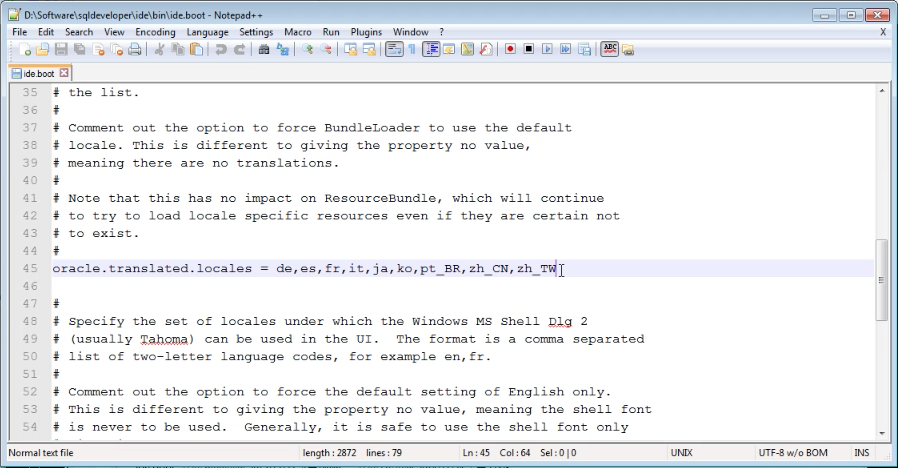The height and width of the screenshot is (468, 898).
Task: Click 'ResourceBundle' on line 41
Action: click(380, 198)
